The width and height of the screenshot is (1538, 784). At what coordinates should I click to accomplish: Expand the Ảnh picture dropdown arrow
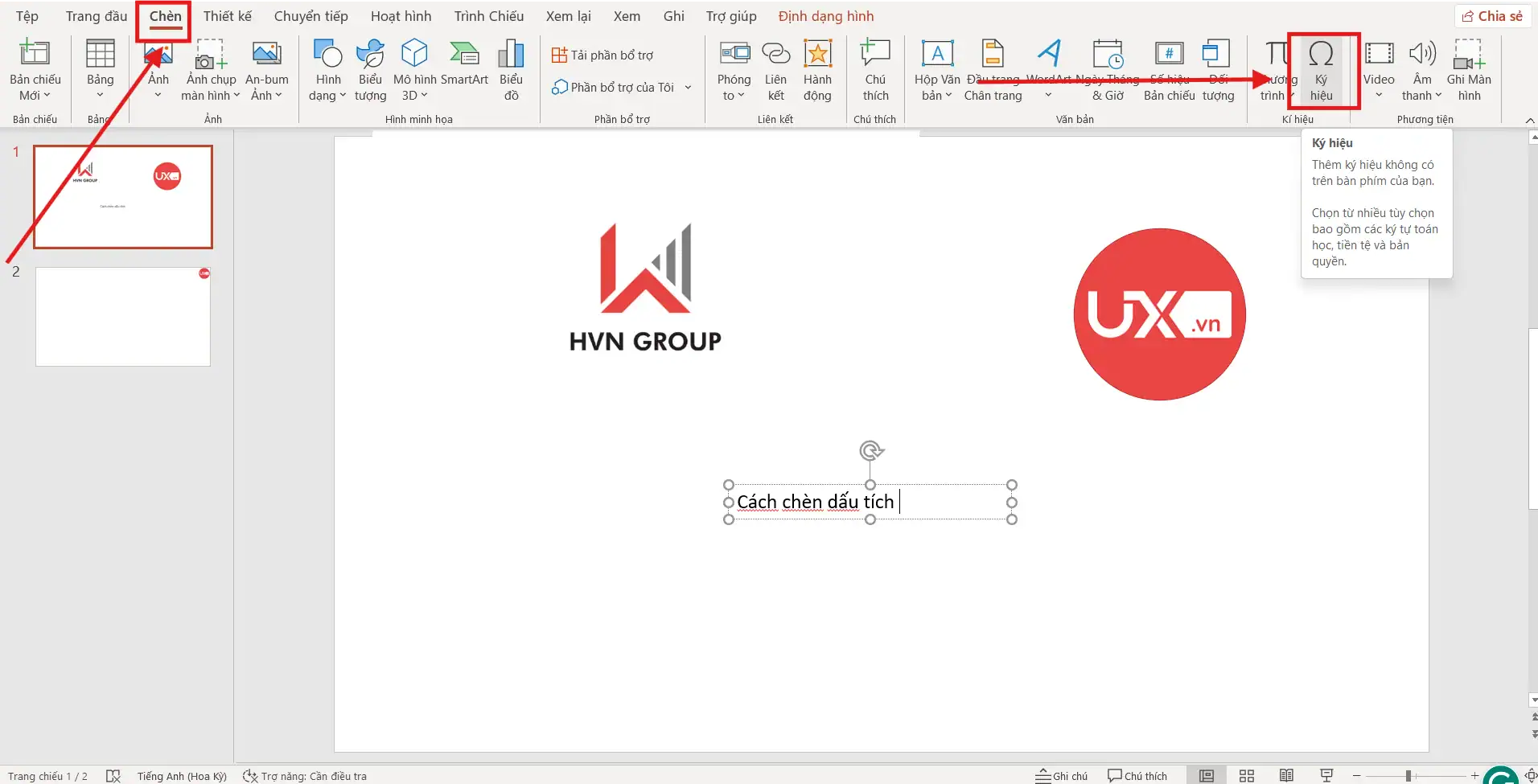[x=158, y=96]
